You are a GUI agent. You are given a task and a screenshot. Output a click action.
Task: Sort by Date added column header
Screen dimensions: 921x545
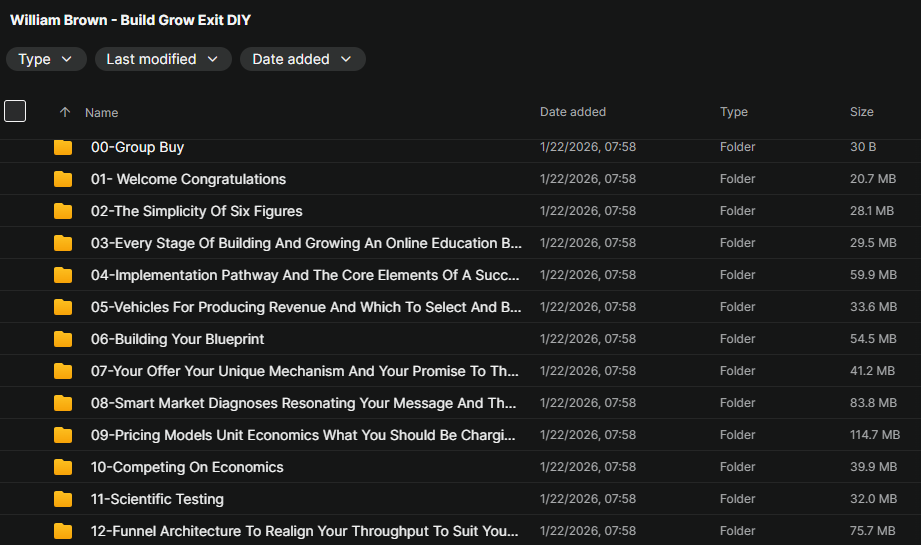click(572, 112)
